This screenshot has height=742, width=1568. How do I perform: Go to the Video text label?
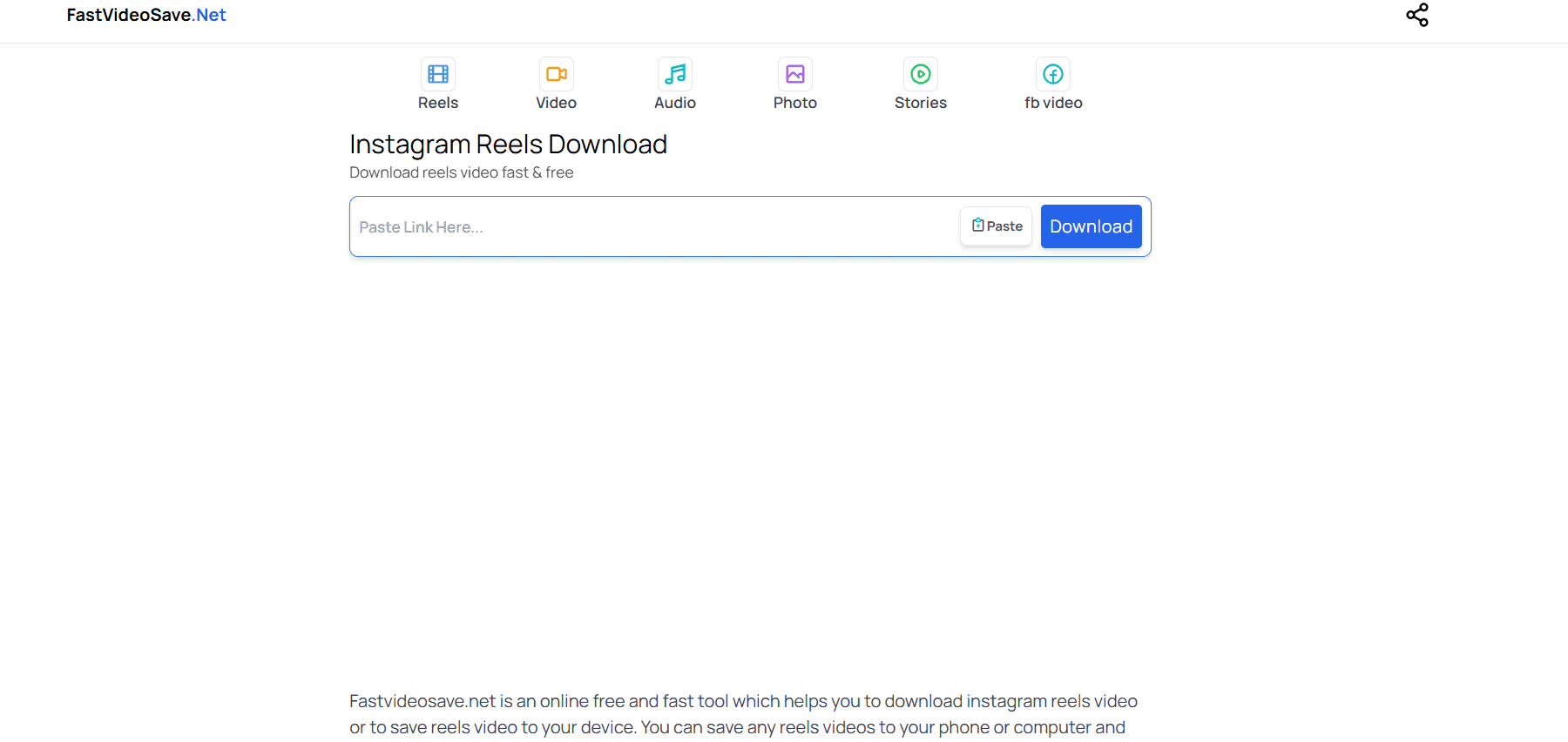coord(556,103)
